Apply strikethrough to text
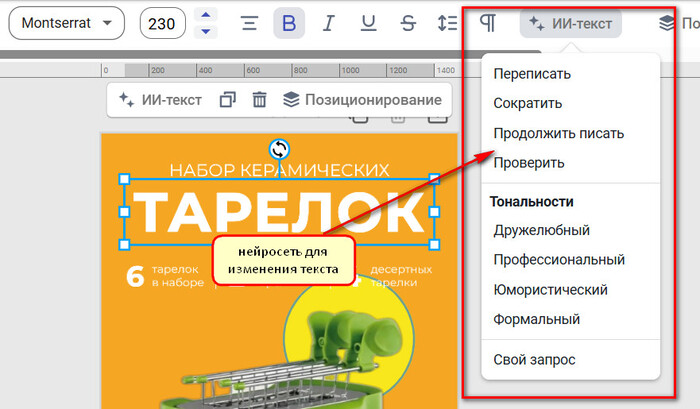 coord(407,23)
